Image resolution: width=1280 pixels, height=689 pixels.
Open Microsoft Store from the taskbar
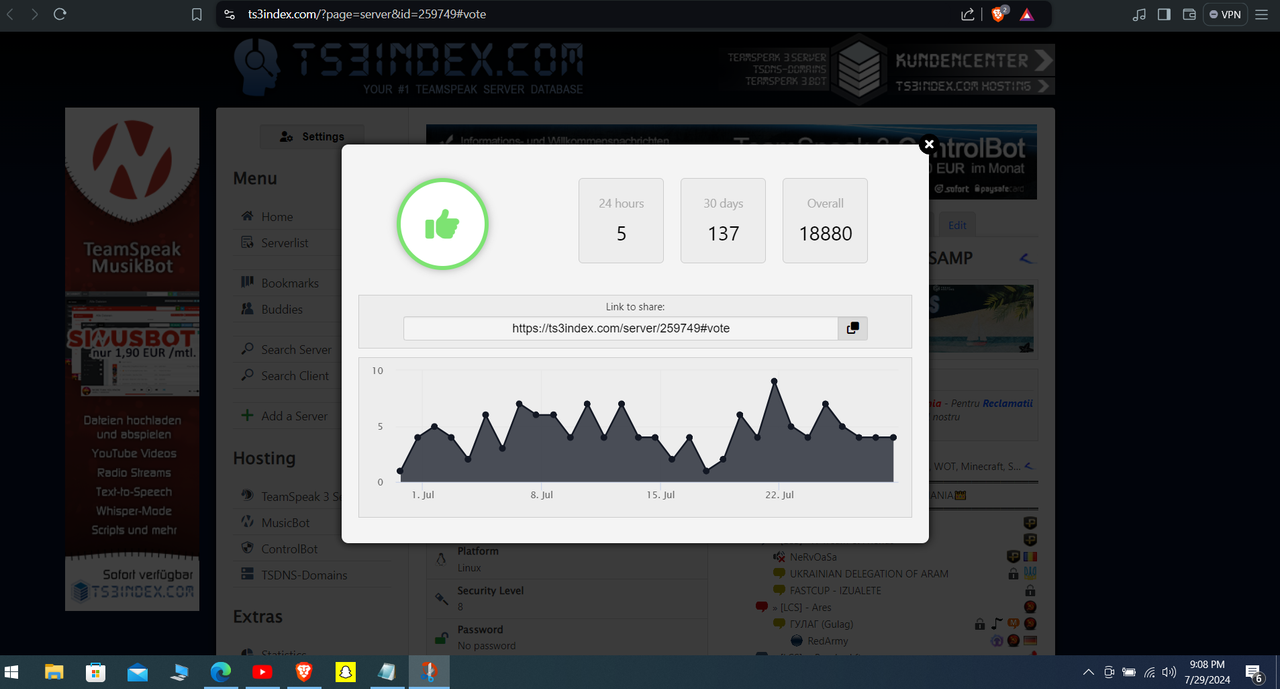[95, 672]
